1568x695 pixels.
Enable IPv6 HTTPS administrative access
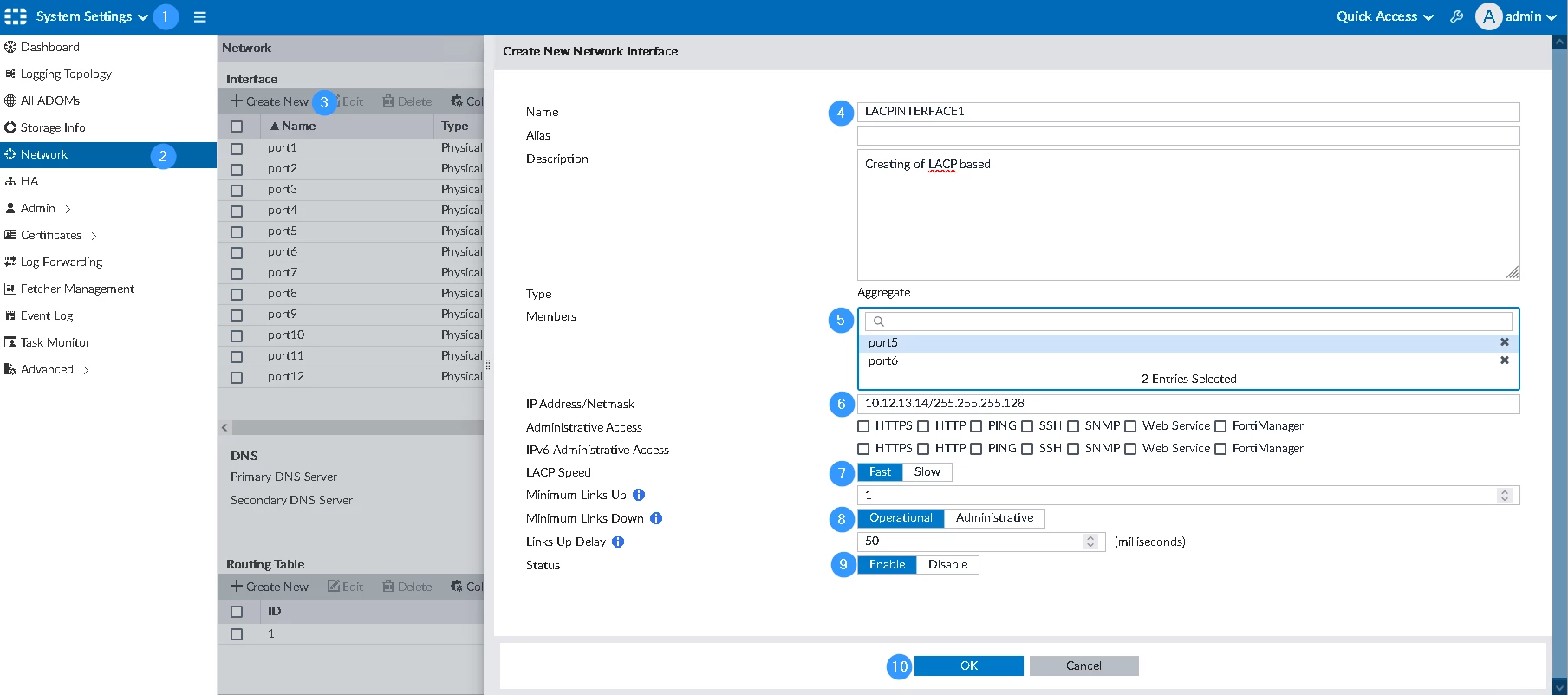(x=863, y=449)
